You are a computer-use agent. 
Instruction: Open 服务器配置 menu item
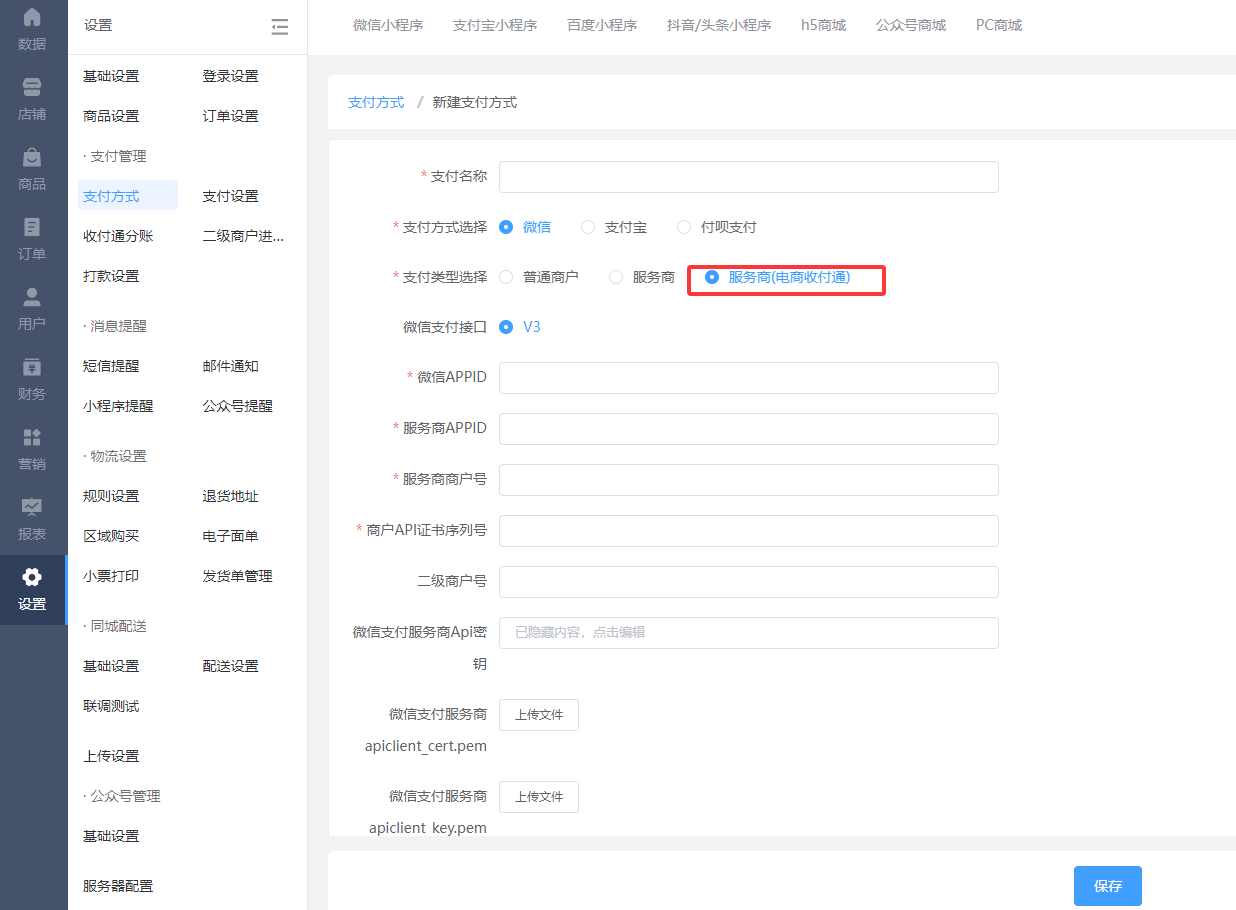pyautogui.click(x=118, y=886)
